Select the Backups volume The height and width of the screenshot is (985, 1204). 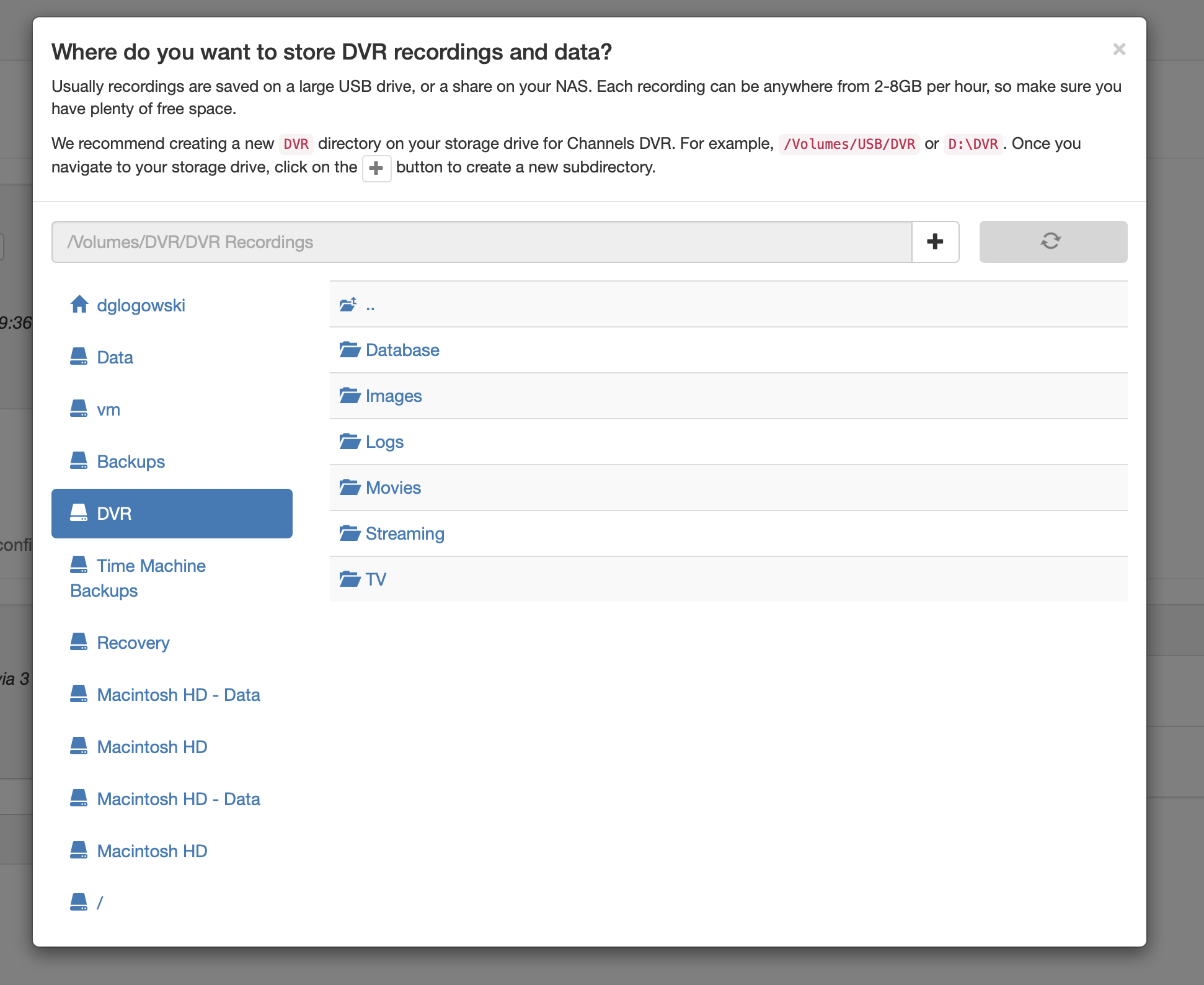pyautogui.click(x=130, y=461)
